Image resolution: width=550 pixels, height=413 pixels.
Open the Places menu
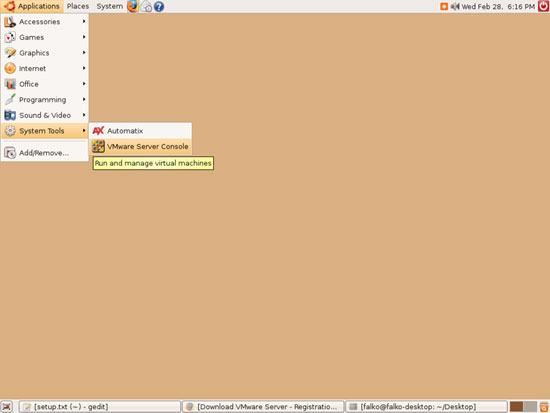point(78,6)
